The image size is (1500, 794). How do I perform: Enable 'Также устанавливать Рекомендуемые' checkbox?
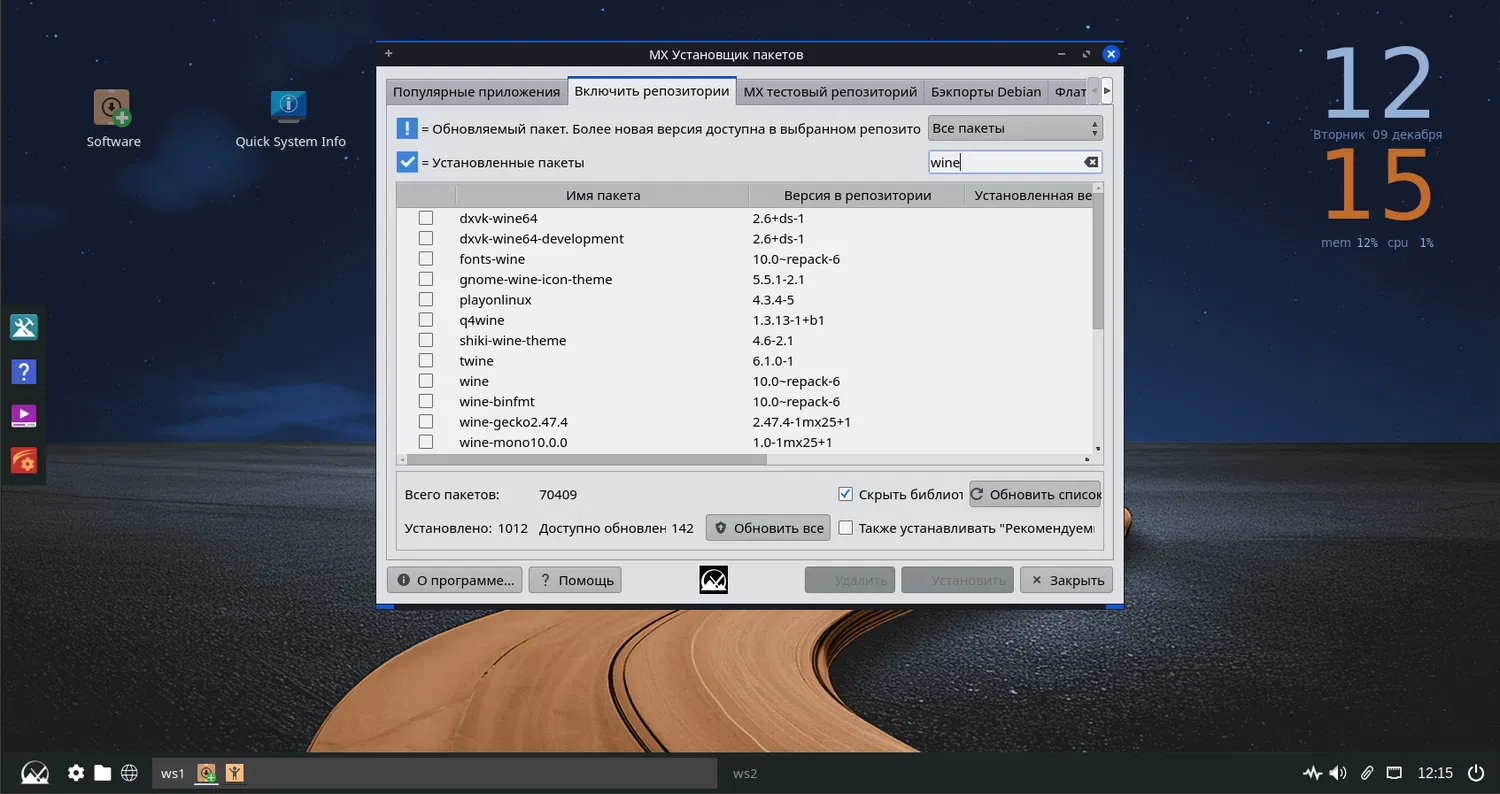click(x=846, y=528)
